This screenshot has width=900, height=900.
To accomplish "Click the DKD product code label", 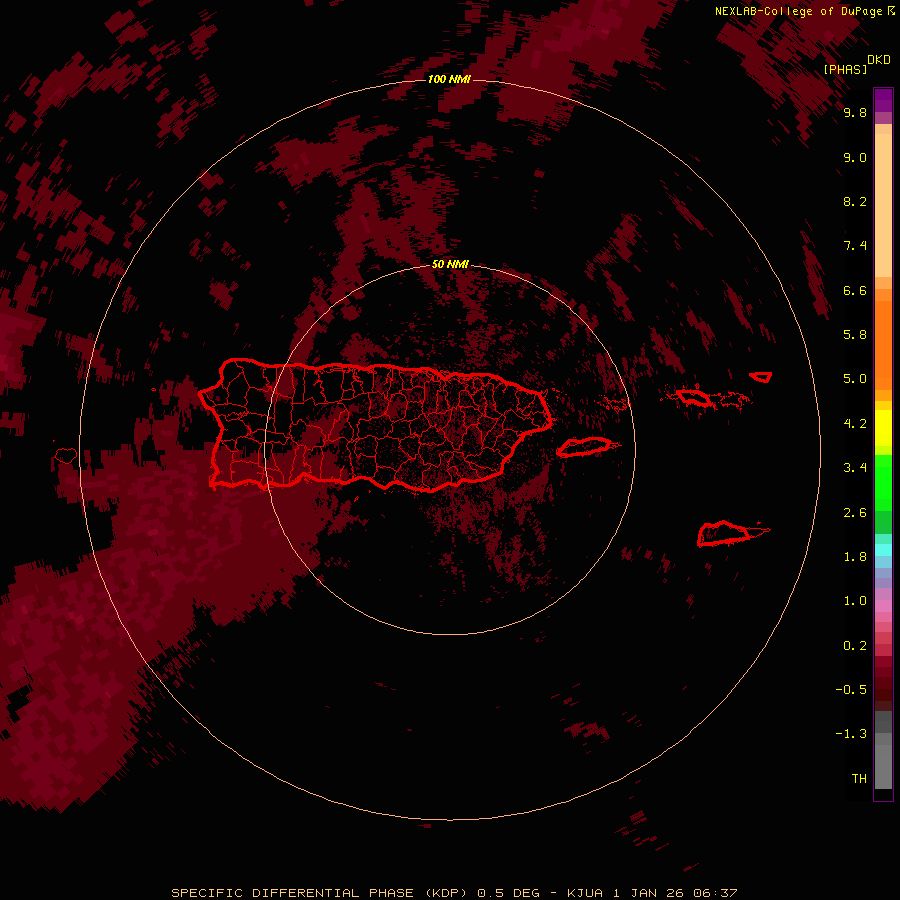I will click(x=878, y=59).
